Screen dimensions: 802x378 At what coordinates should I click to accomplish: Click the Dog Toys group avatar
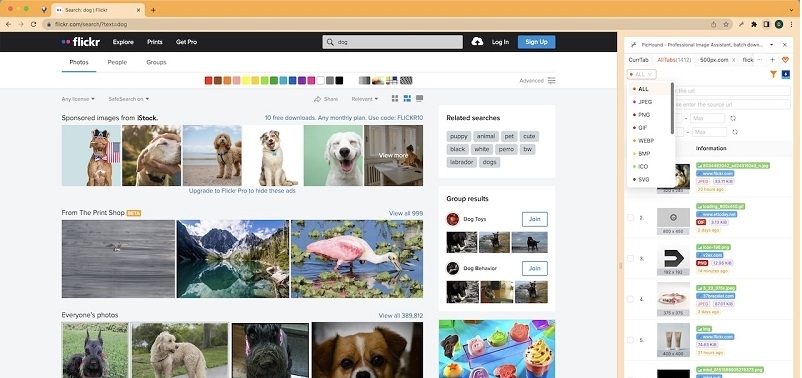(453, 219)
